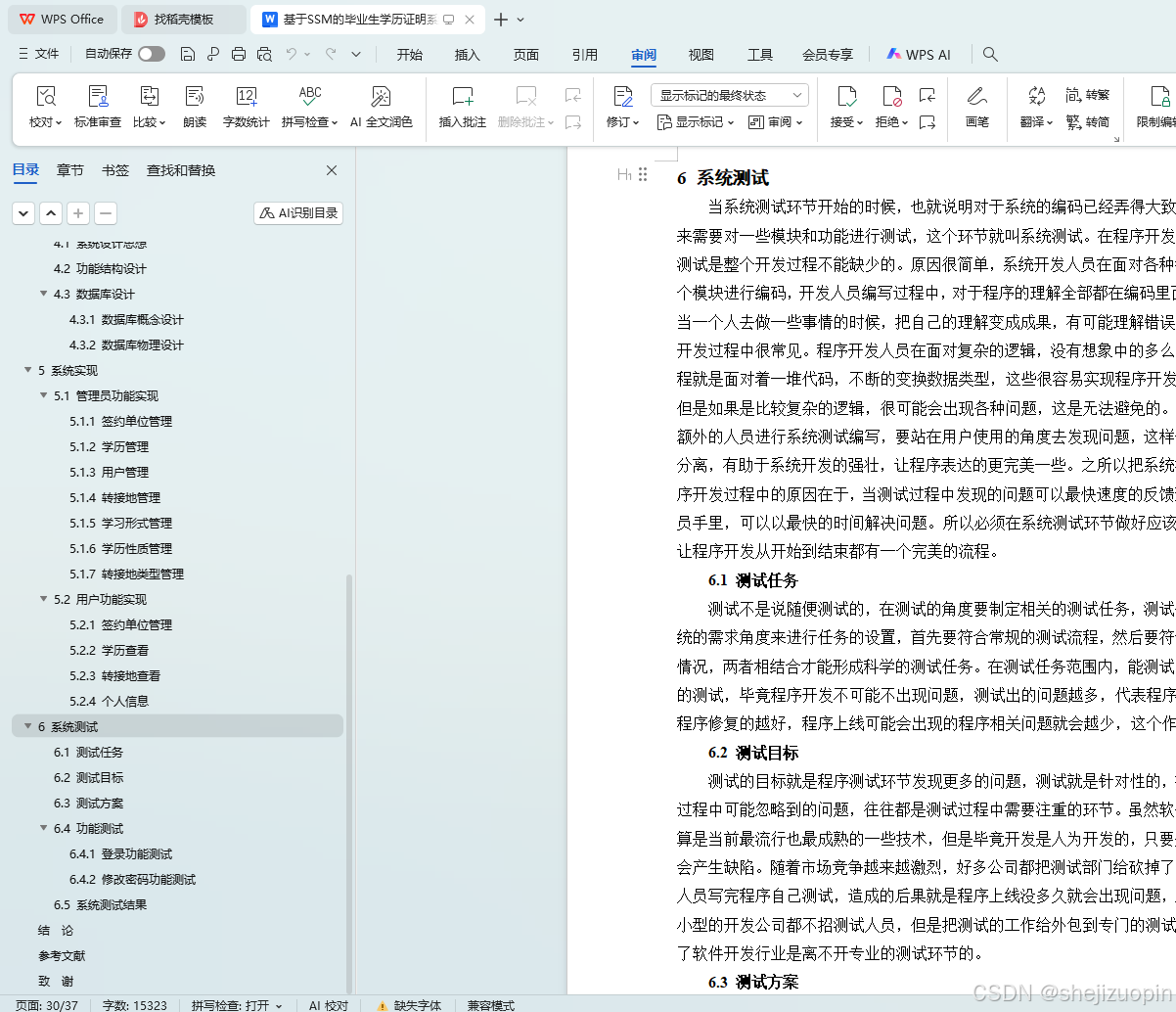Switch to the 插入 ribbon tab
Image resolution: width=1176 pixels, height=1012 pixels.
(468, 55)
